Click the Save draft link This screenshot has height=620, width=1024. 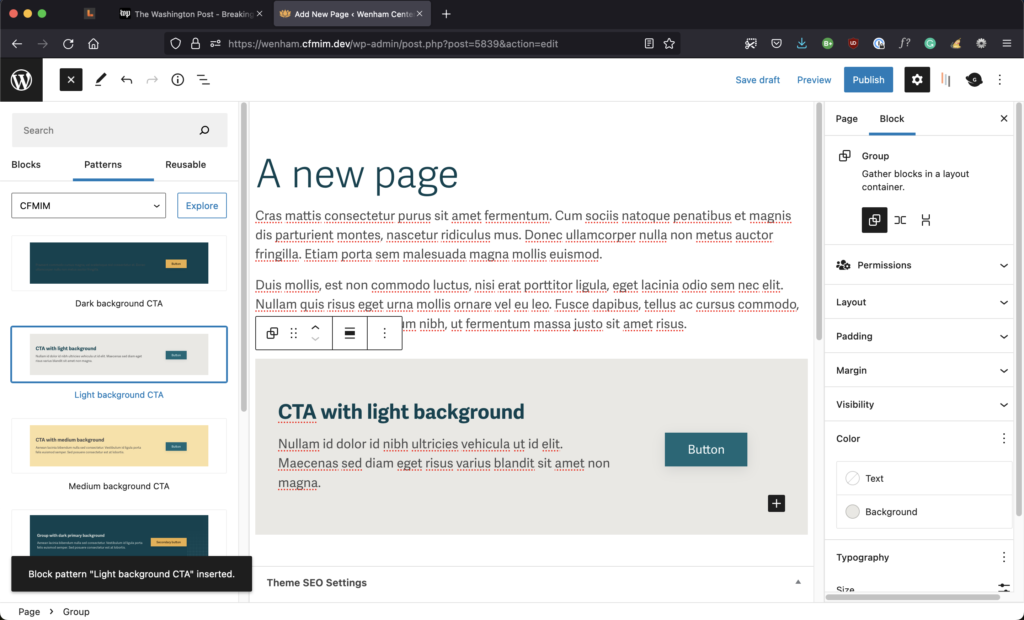coord(757,80)
